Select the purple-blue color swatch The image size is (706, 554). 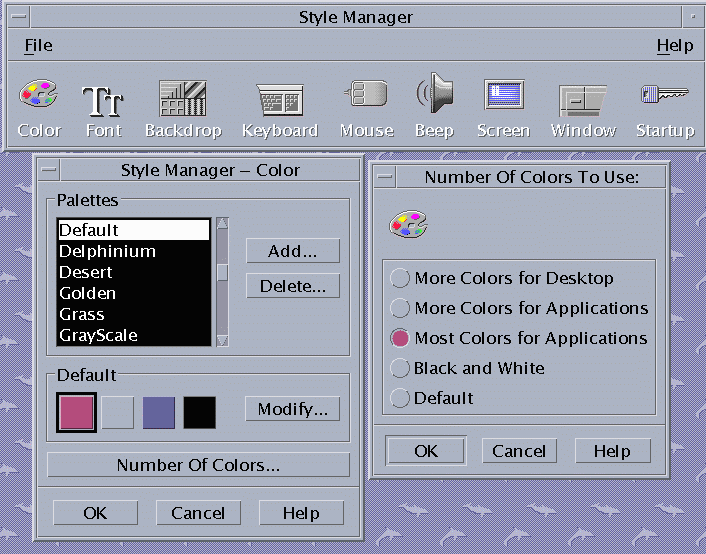point(158,413)
